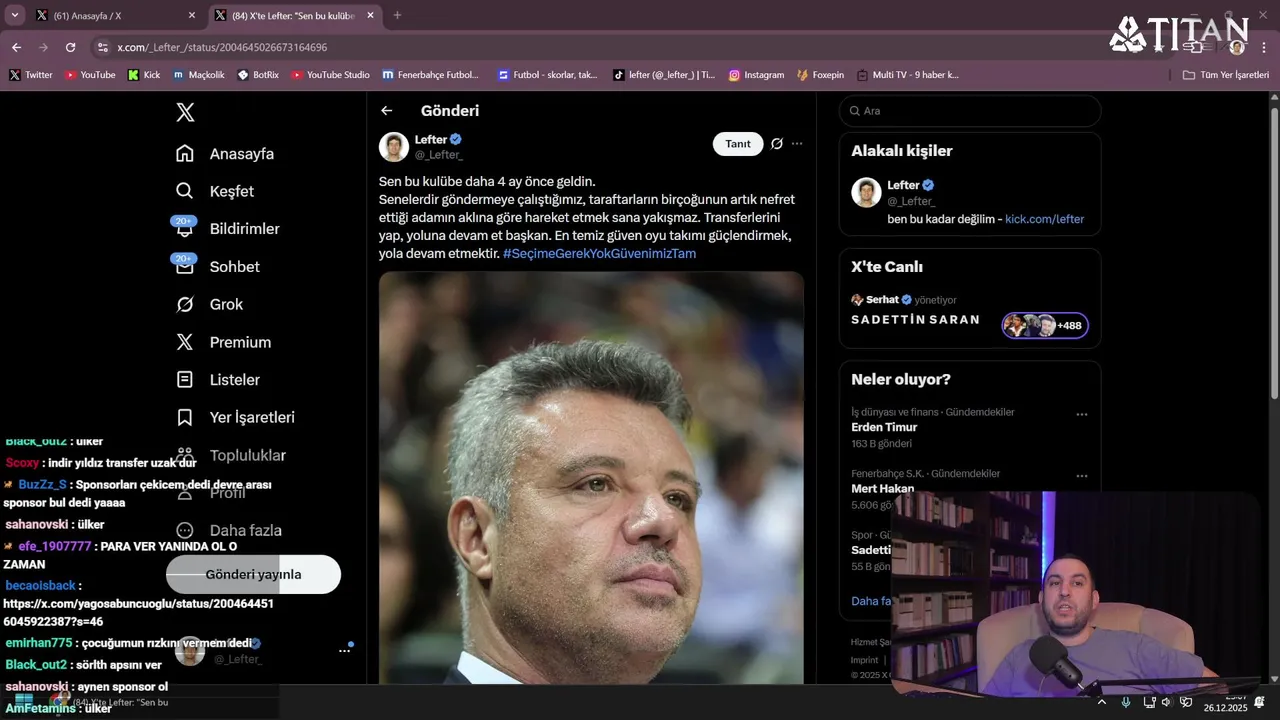Click the X logo in sidebar

(x=185, y=112)
